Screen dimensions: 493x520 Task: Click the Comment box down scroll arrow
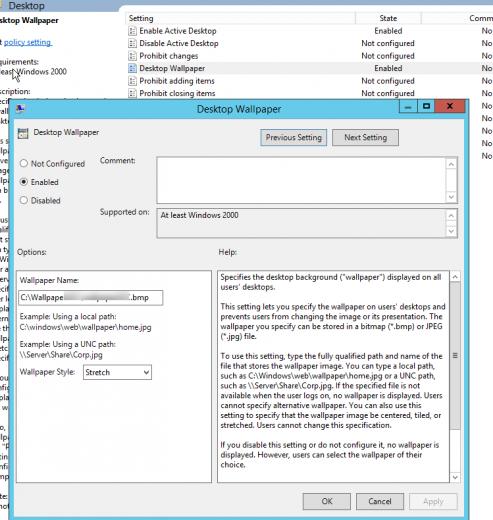point(451,197)
